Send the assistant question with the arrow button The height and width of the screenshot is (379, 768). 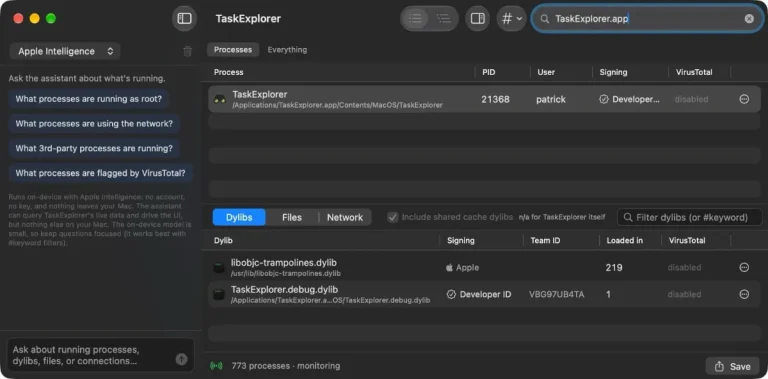point(182,359)
